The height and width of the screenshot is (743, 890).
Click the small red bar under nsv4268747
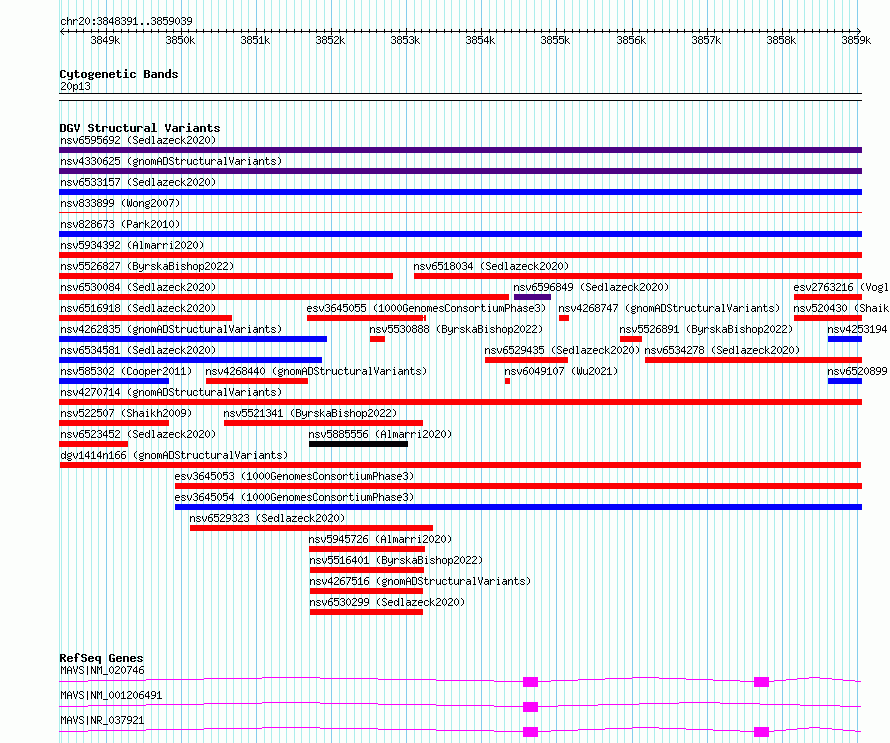coord(564,318)
